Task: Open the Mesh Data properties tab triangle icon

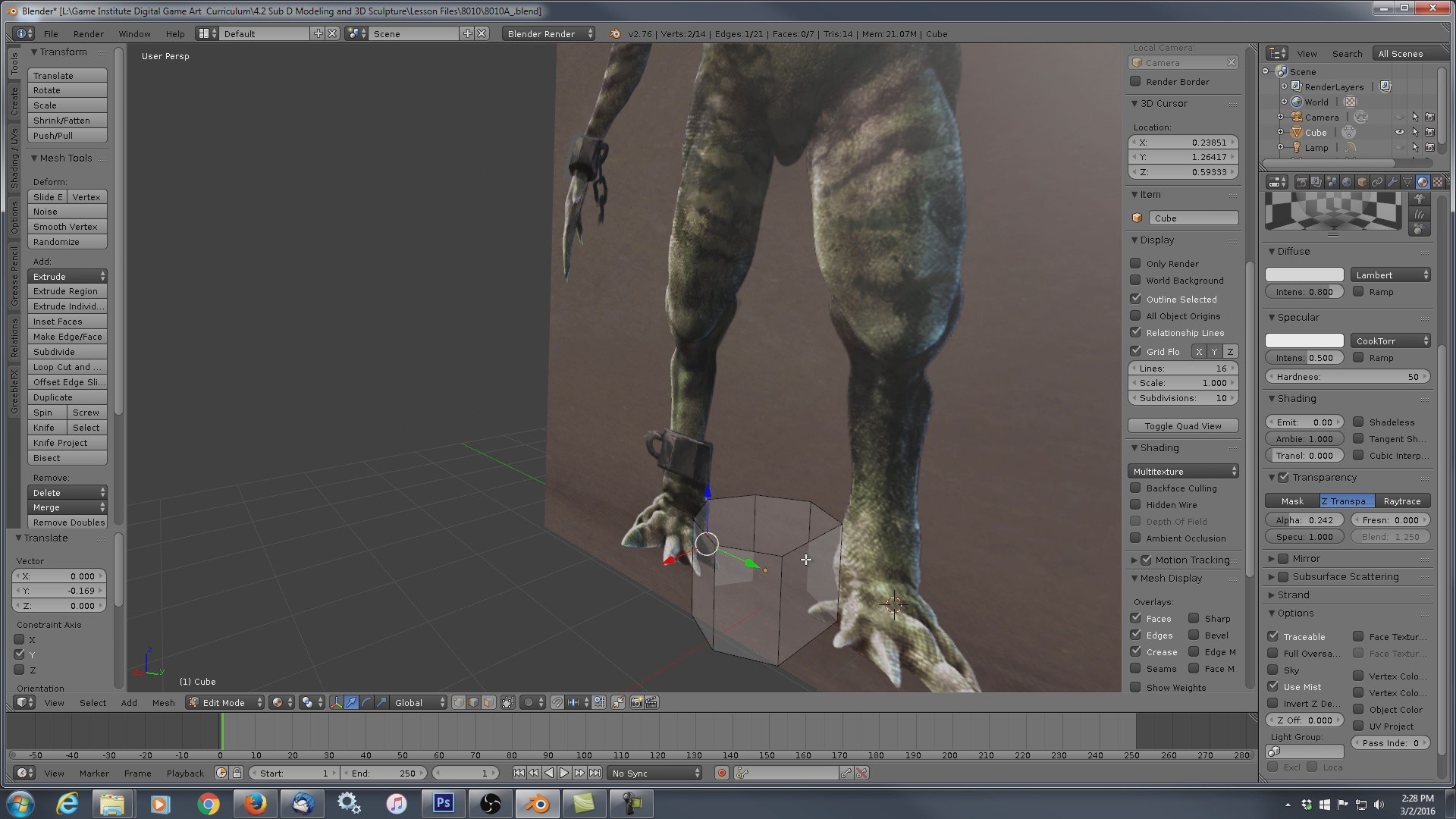Action: 1407,182
